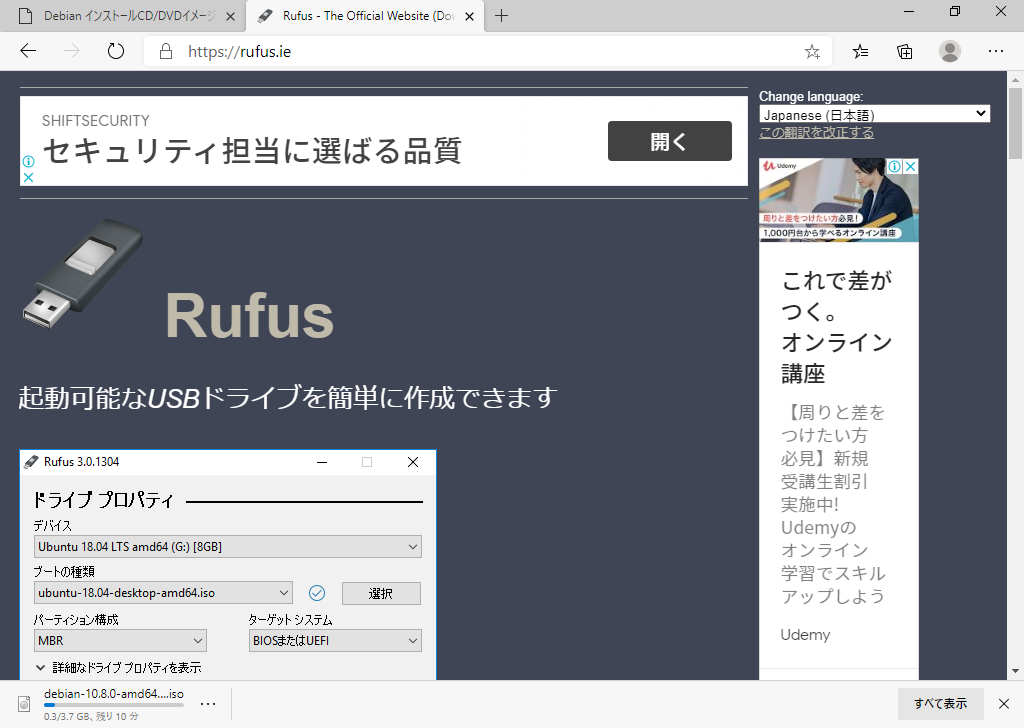Viewport: 1024px width, 728px height.
Task: Close the Debian install CD/DVD tab
Action: coord(230,16)
